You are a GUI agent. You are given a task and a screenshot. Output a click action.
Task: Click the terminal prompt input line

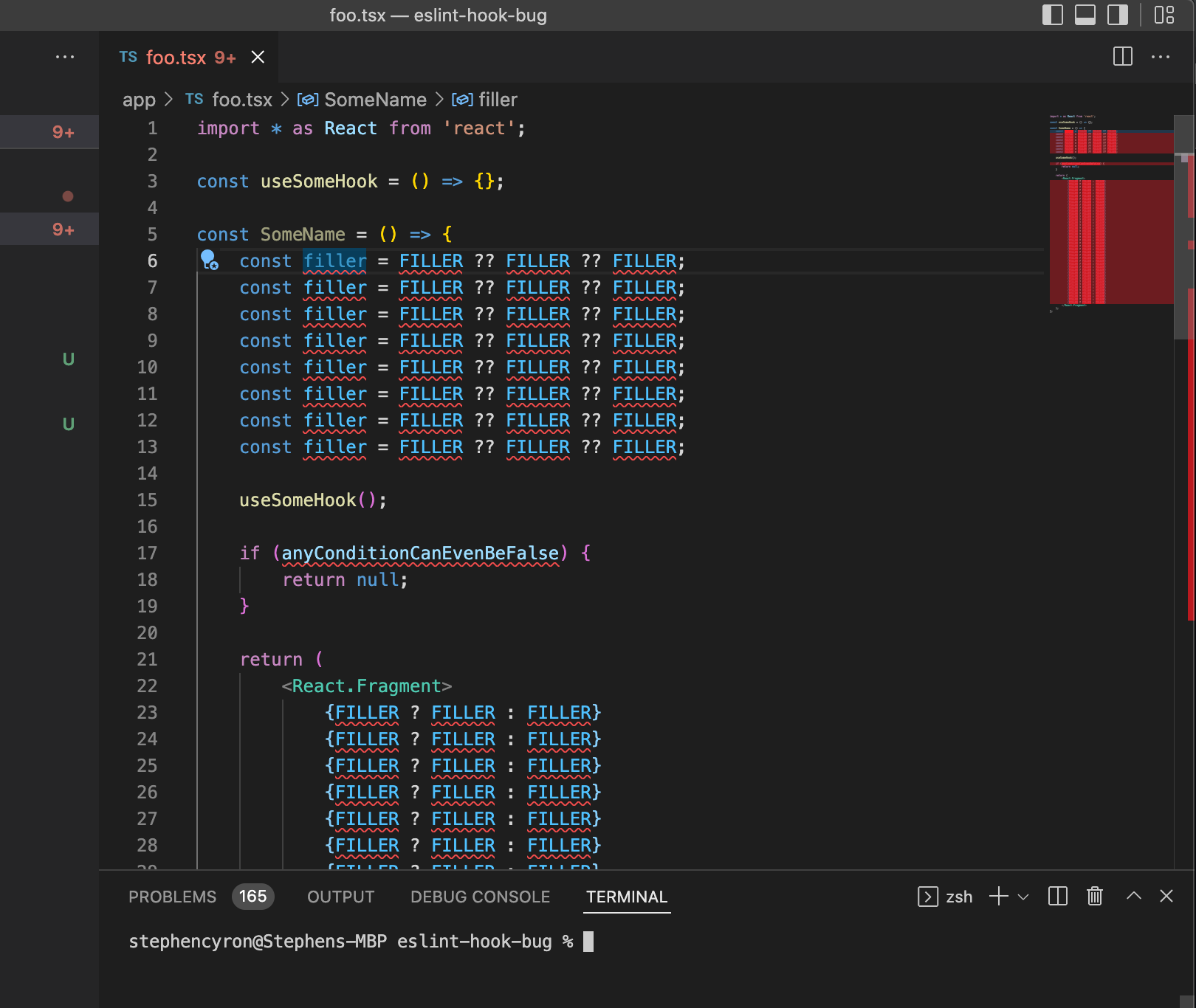(x=361, y=941)
